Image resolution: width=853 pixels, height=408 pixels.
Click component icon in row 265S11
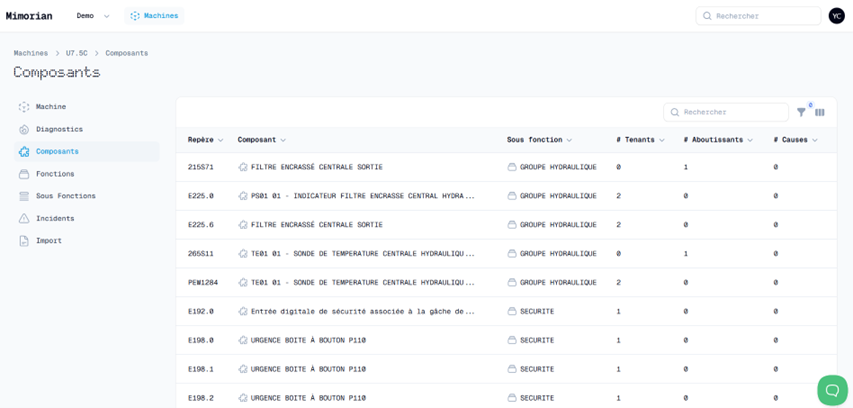click(243, 254)
